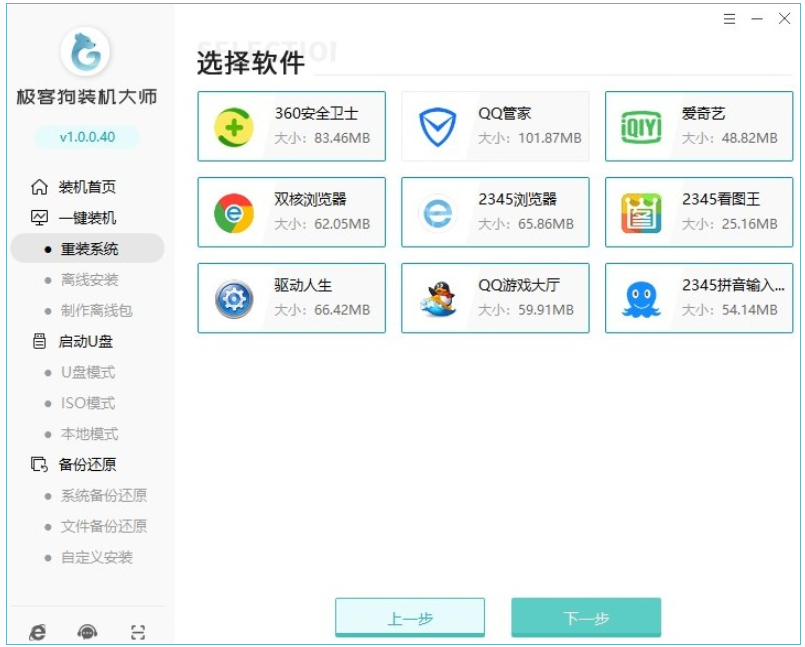Screen dimensions: 805x647
Task: Toggle selection of the 360安全卫士 card
Action: [x=292, y=126]
